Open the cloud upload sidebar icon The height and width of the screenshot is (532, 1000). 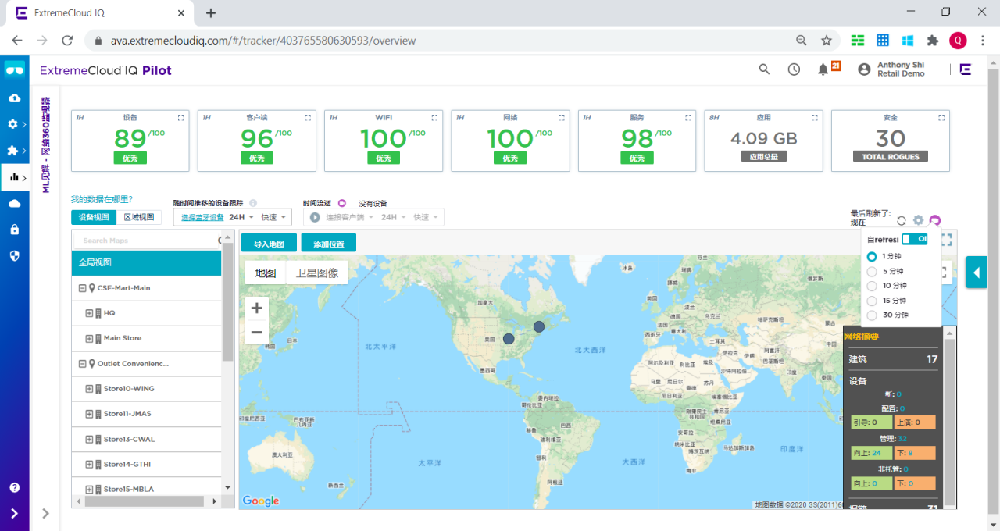coord(14,98)
